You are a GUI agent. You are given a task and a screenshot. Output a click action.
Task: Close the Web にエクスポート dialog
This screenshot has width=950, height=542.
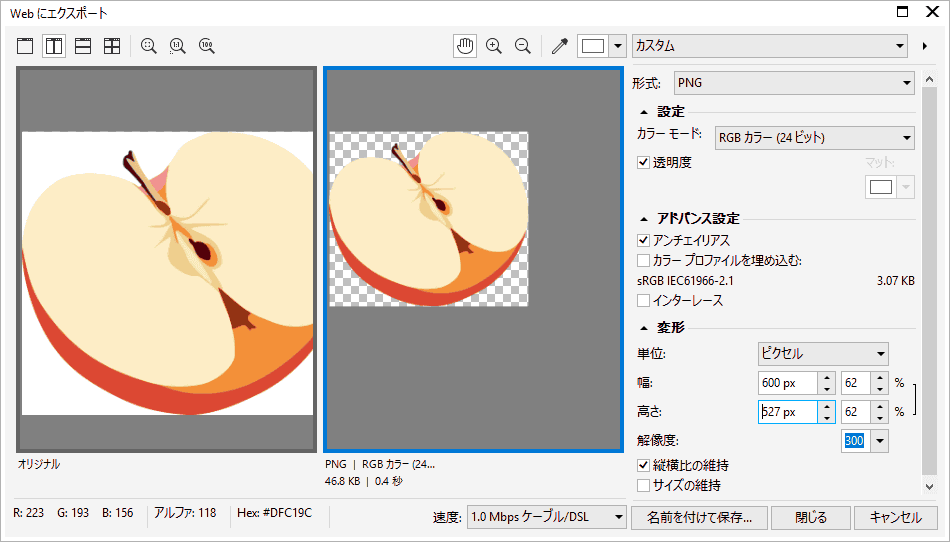click(933, 12)
